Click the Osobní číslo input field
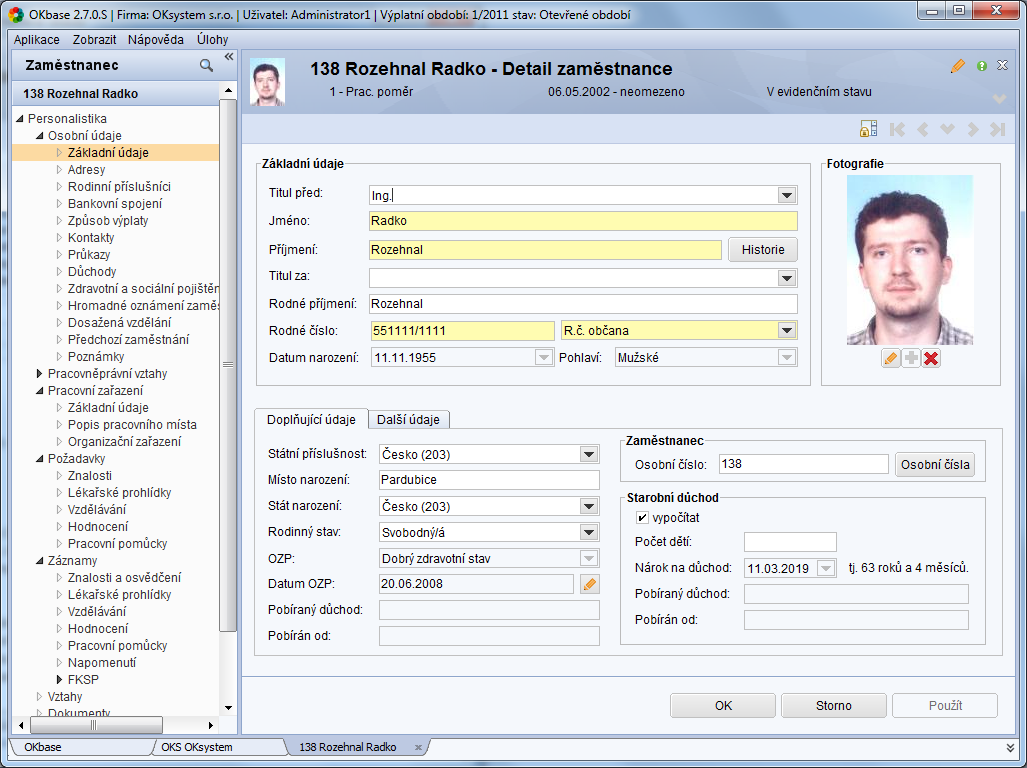The height and width of the screenshot is (768, 1027). (x=803, y=464)
